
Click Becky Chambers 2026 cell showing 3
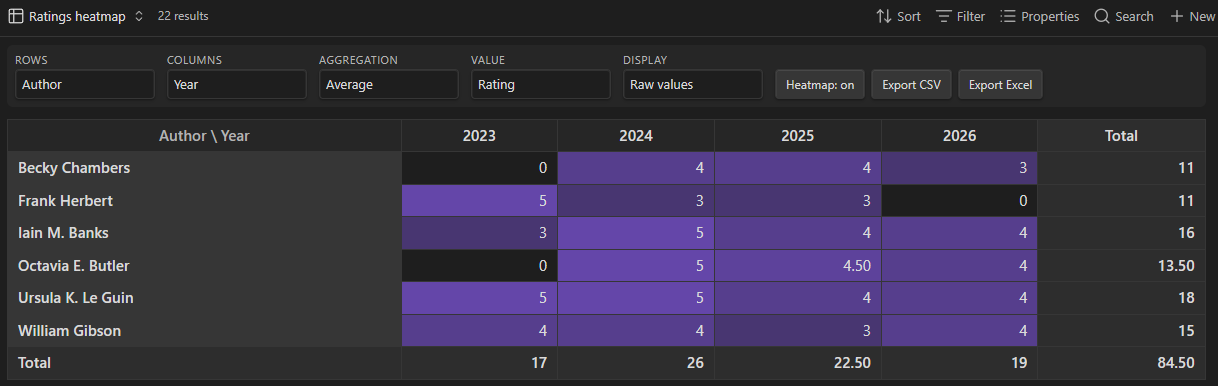pyautogui.click(x=960, y=168)
